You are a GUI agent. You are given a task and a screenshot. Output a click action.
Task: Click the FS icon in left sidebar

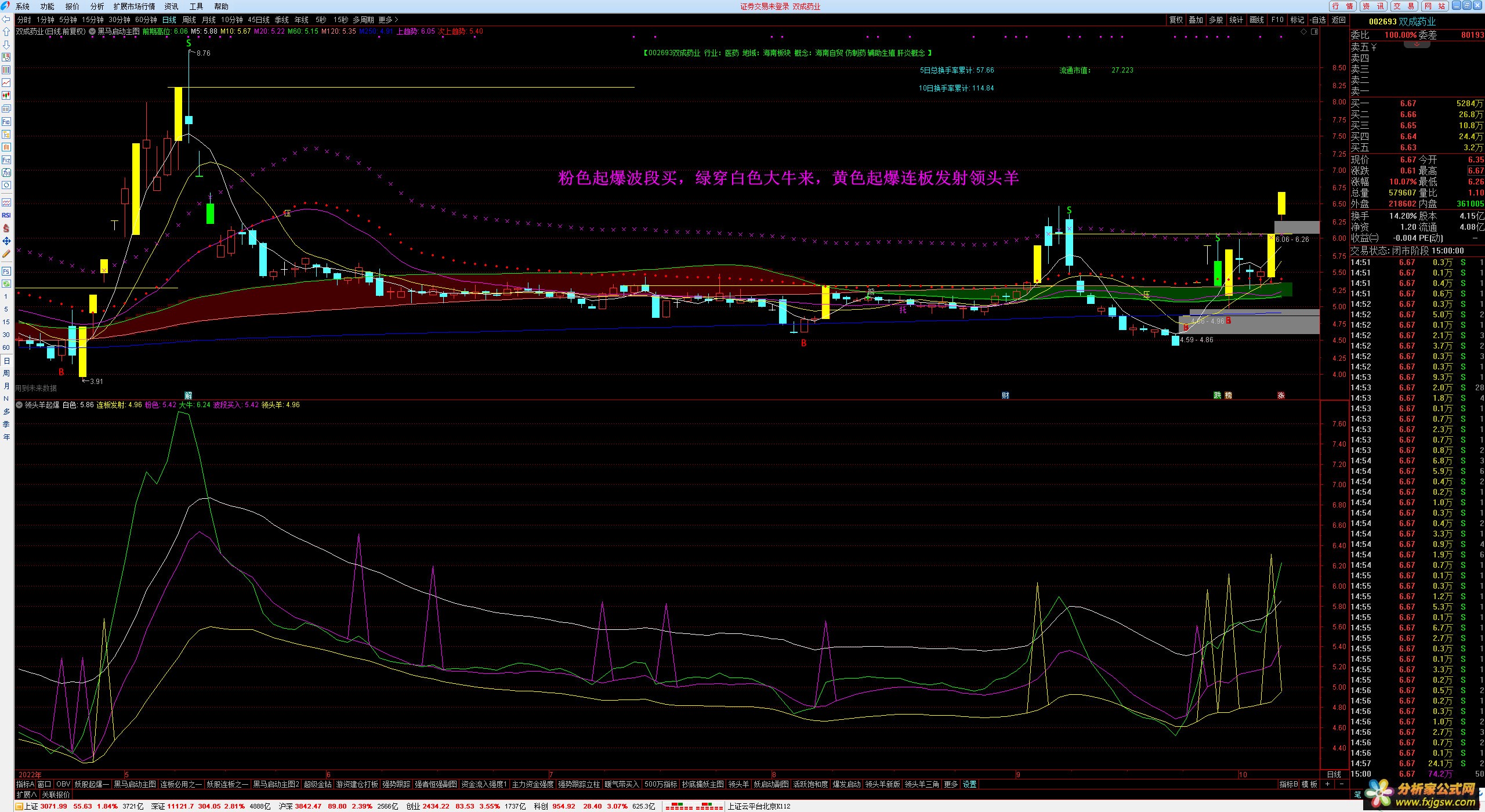point(6,271)
